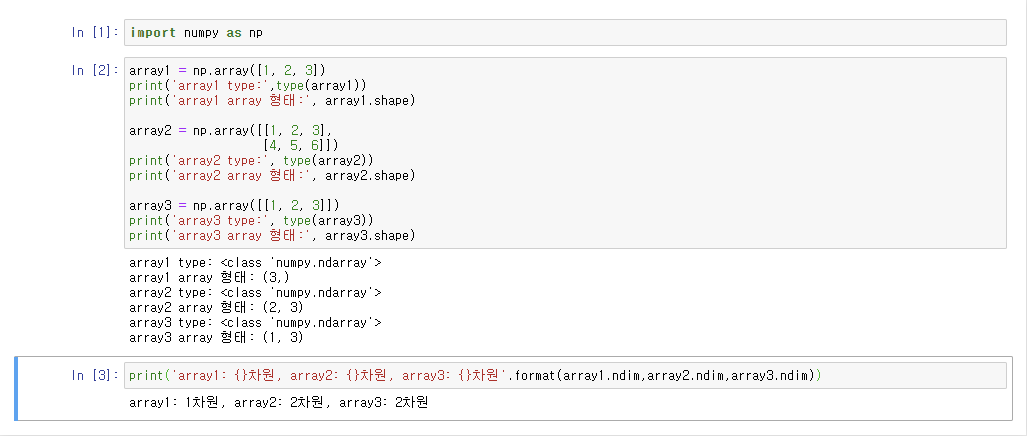Select the In [3]: prompt label
This screenshot has width=1027, height=436.
pyautogui.click(x=95, y=375)
